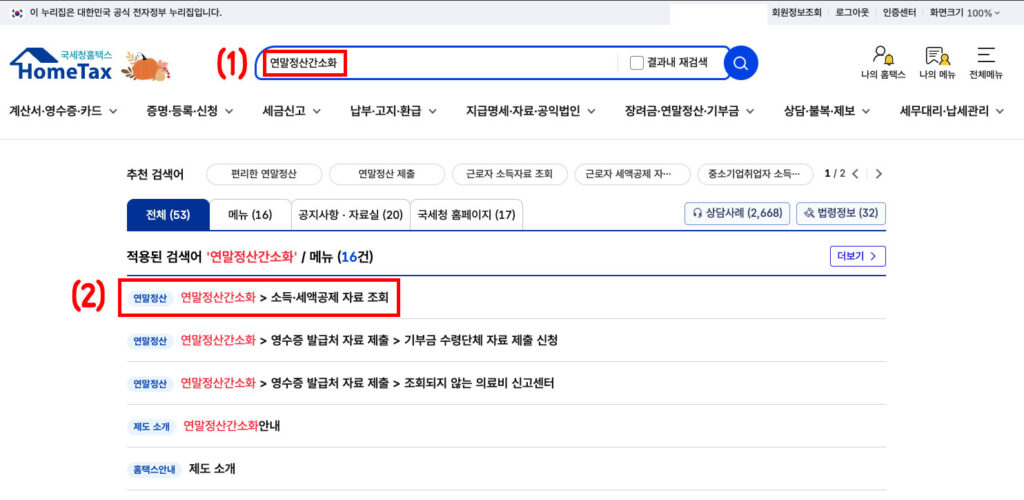Click suggested keyword 연말정산 제출
The width and height of the screenshot is (1024, 500).
pyautogui.click(x=387, y=174)
